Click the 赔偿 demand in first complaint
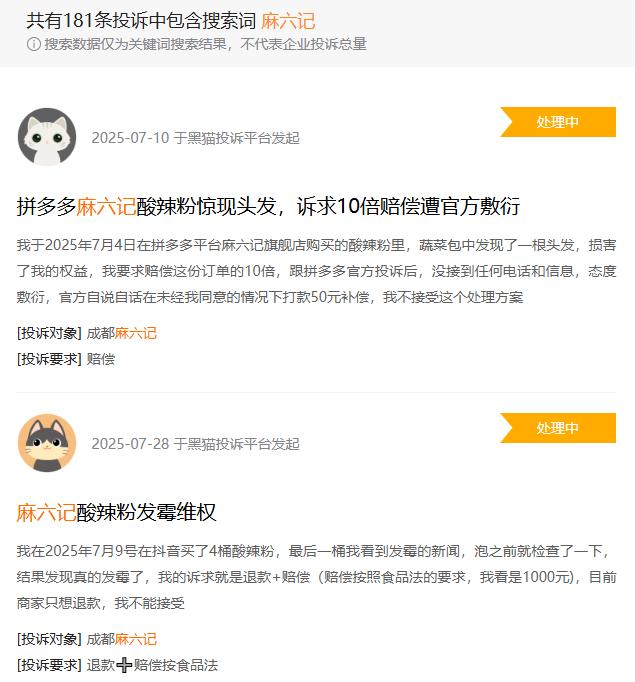Image resolution: width=635 pixels, height=682 pixels. click(x=101, y=359)
